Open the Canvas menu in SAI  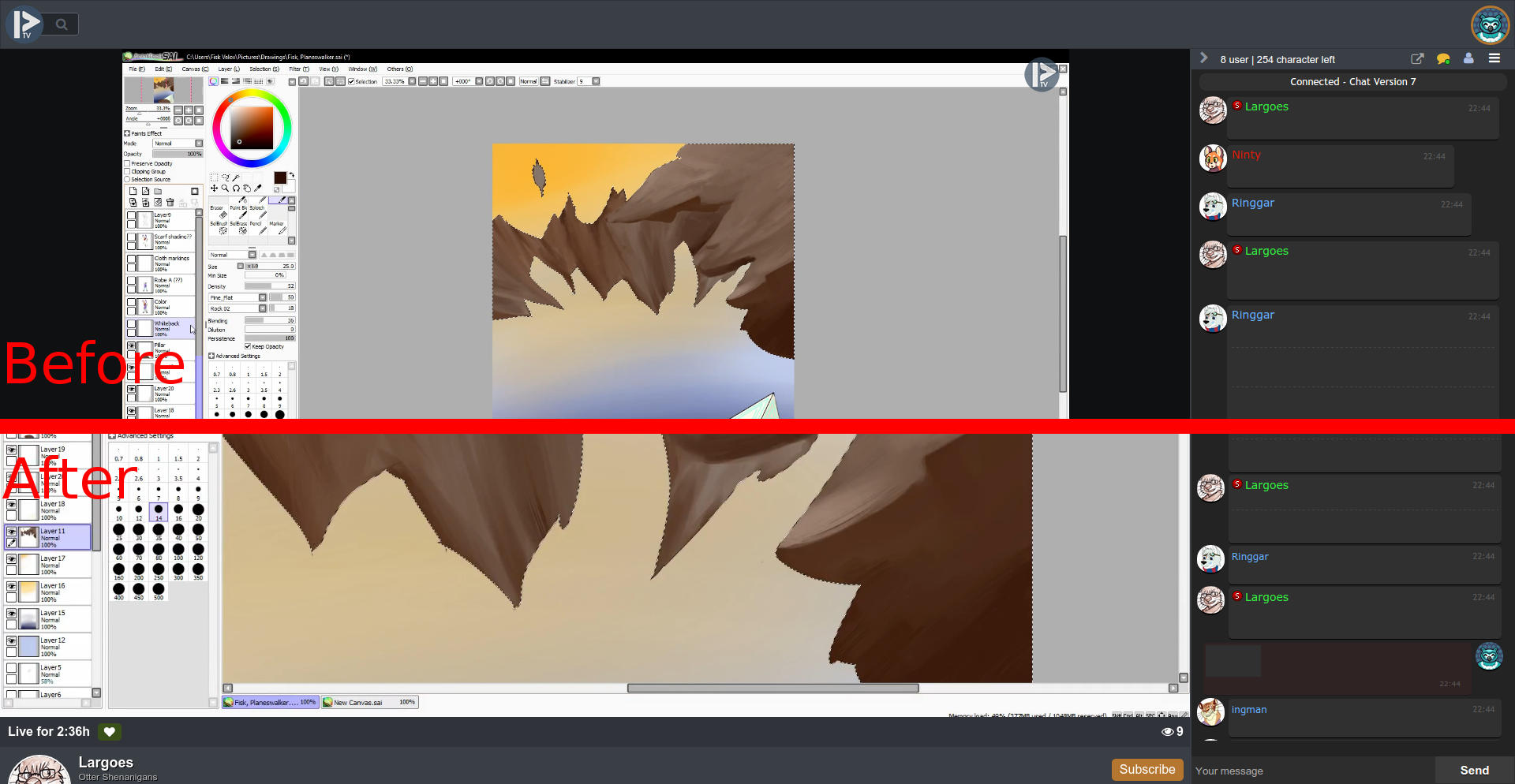coord(195,69)
